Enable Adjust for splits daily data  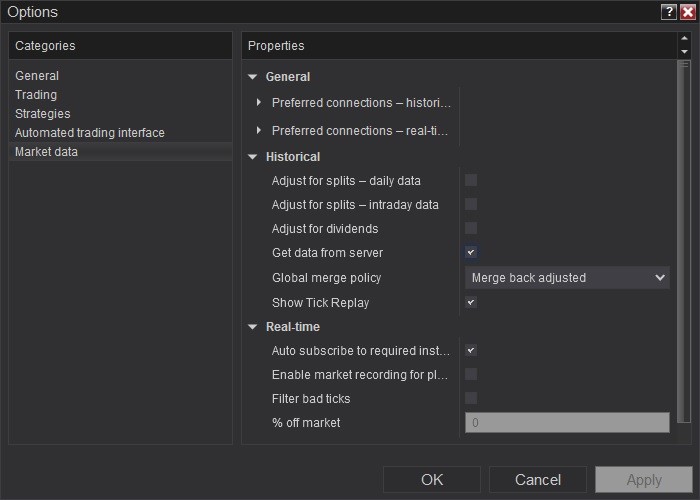point(471,181)
